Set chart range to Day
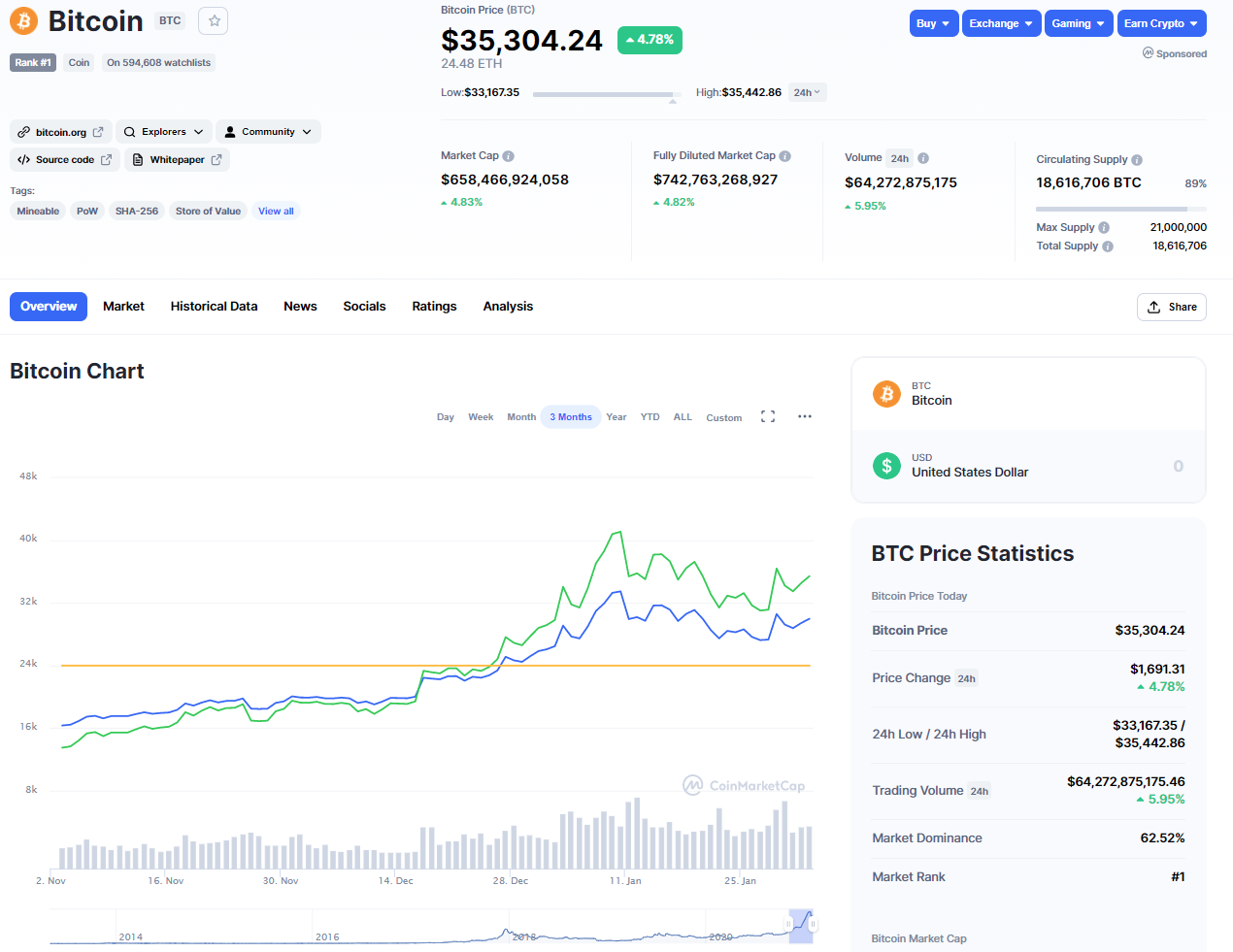The image size is (1233, 952). click(446, 417)
